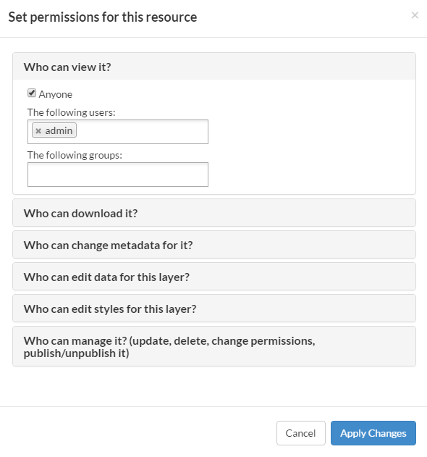Click the Set permissions dialog title
The image size is (427, 457).
click(x=103, y=17)
